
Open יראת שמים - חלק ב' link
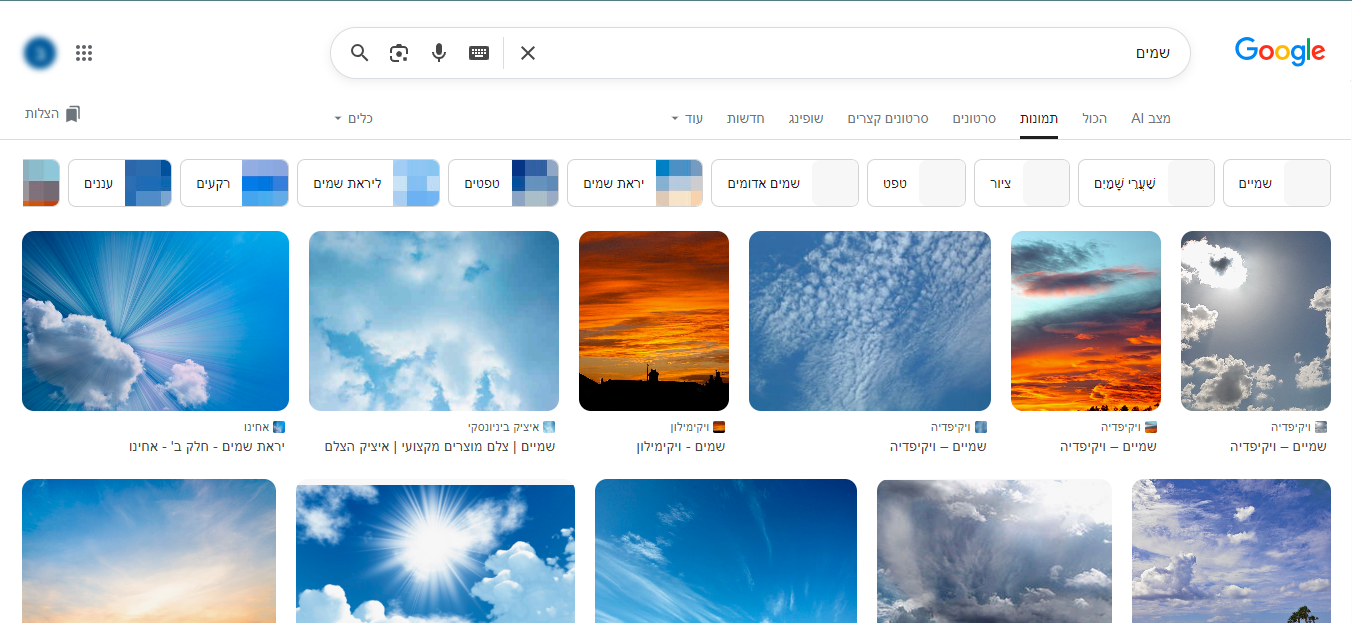point(207,447)
